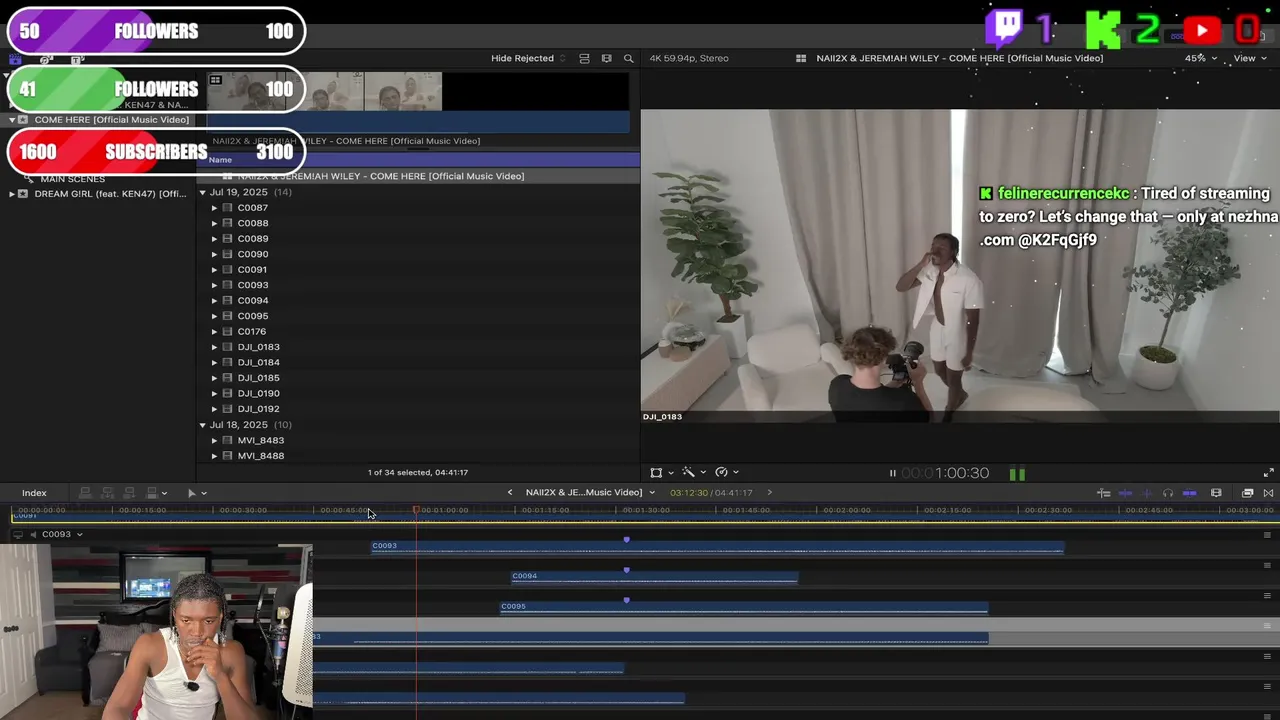1280x720 pixels.
Task: Go back in timeline history
Action: [510, 492]
